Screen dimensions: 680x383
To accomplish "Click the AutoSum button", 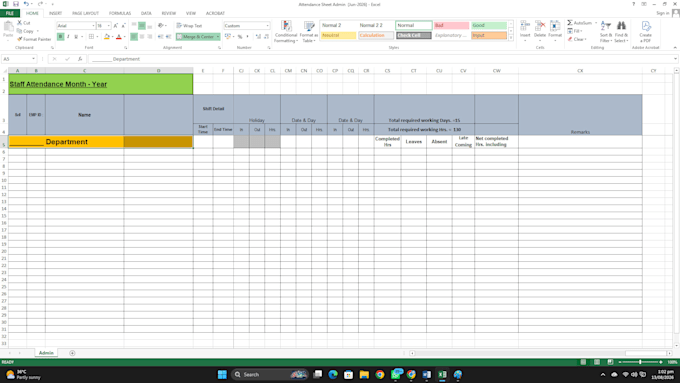I will click(x=579, y=23).
